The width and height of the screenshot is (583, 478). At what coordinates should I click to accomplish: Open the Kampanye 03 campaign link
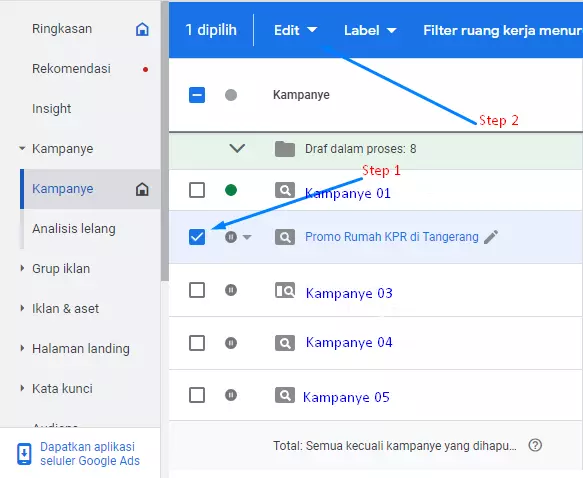click(x=349, y=293)
